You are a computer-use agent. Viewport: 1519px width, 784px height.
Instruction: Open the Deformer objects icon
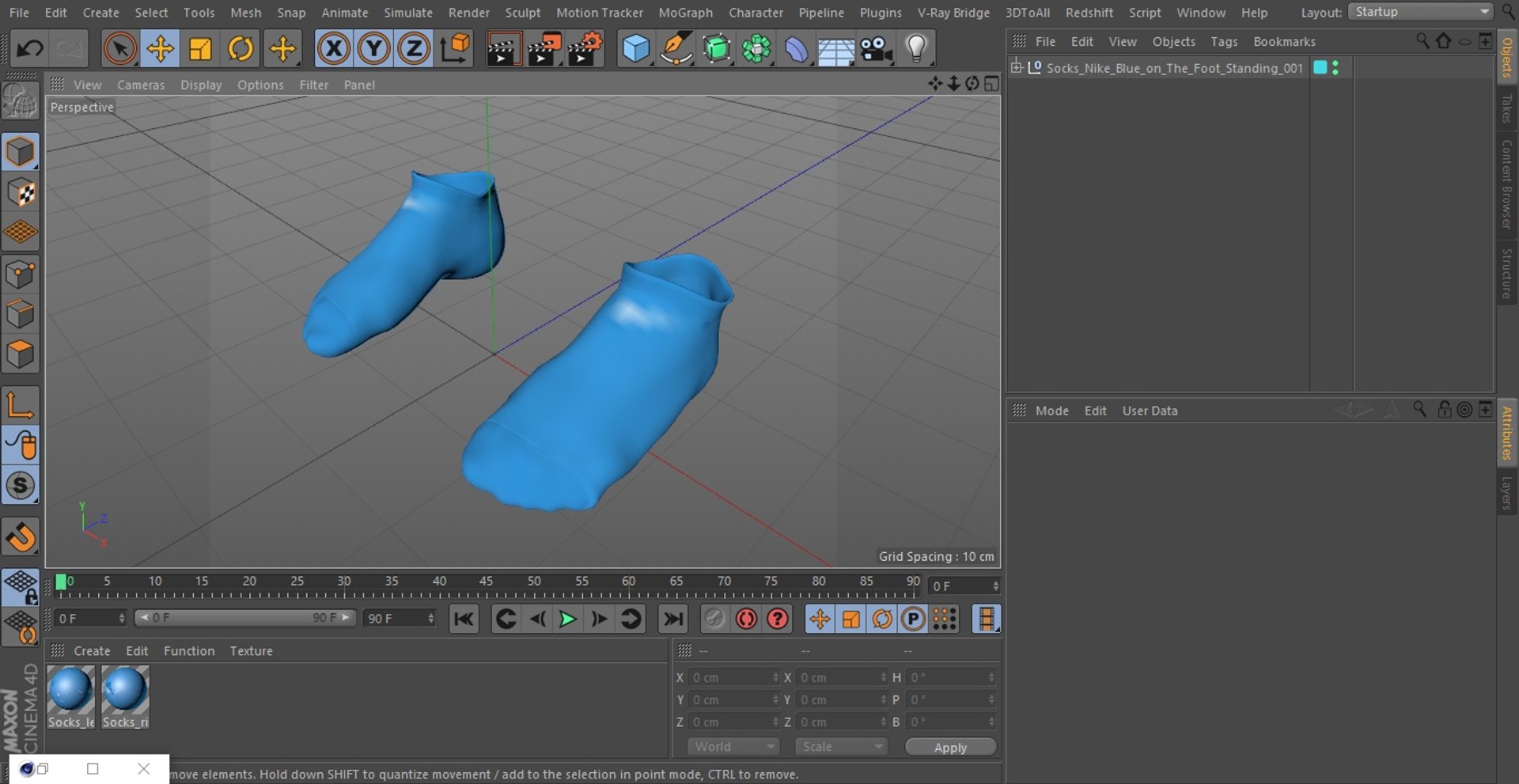tap(797, 49)
